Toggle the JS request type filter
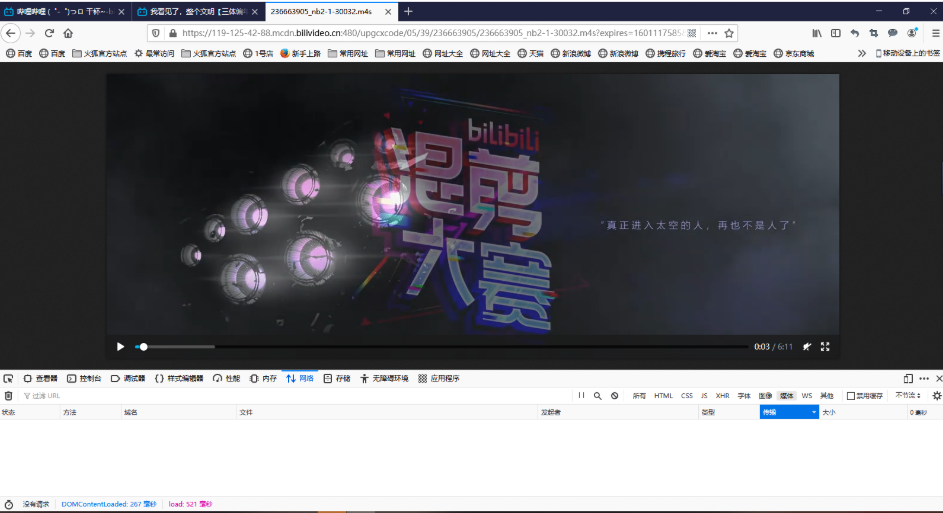Image resolution: width=943 pixels, height=513 pixels. 704,396
